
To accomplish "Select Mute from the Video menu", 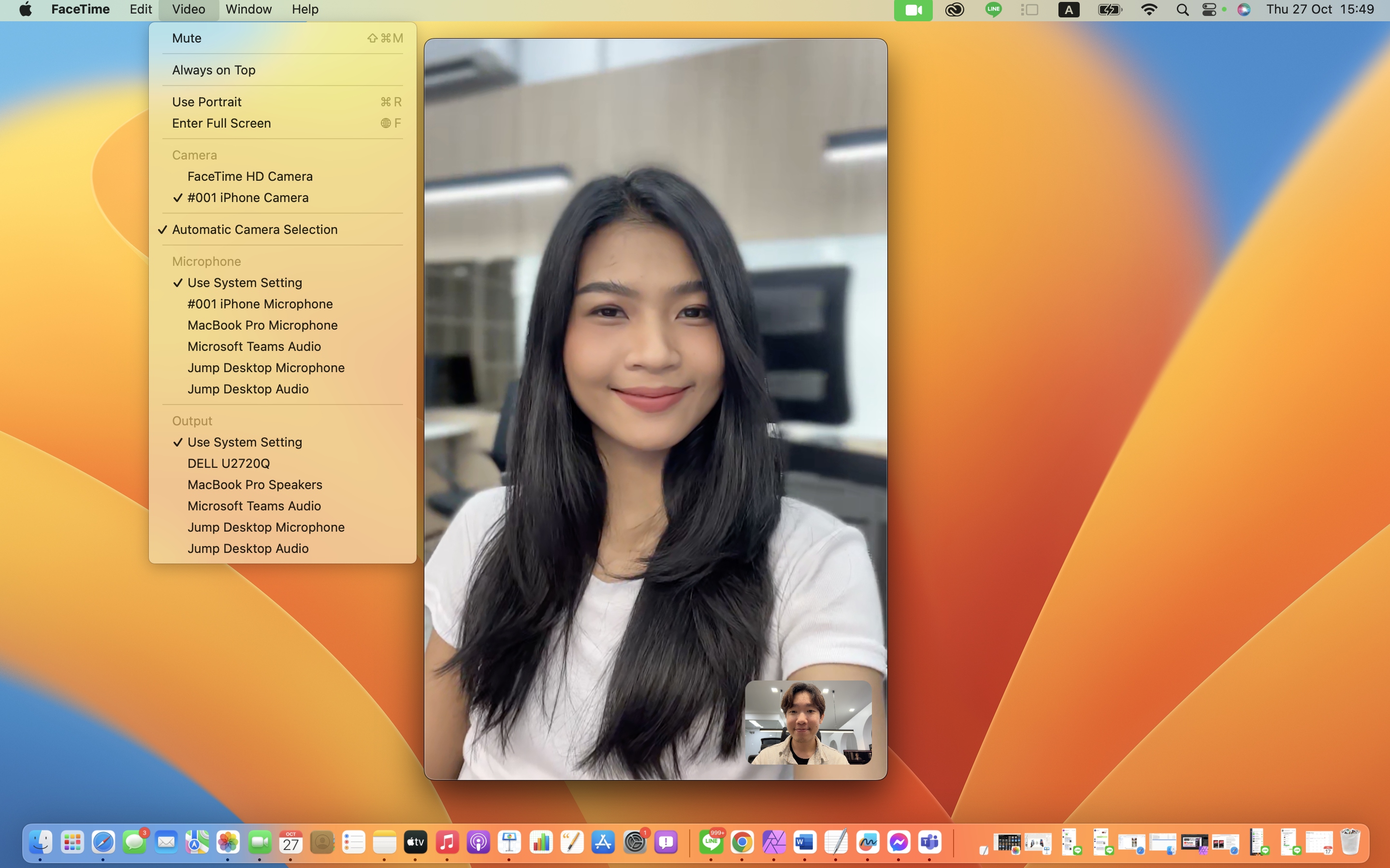I will pyautogui.click(x=187, y=38).
